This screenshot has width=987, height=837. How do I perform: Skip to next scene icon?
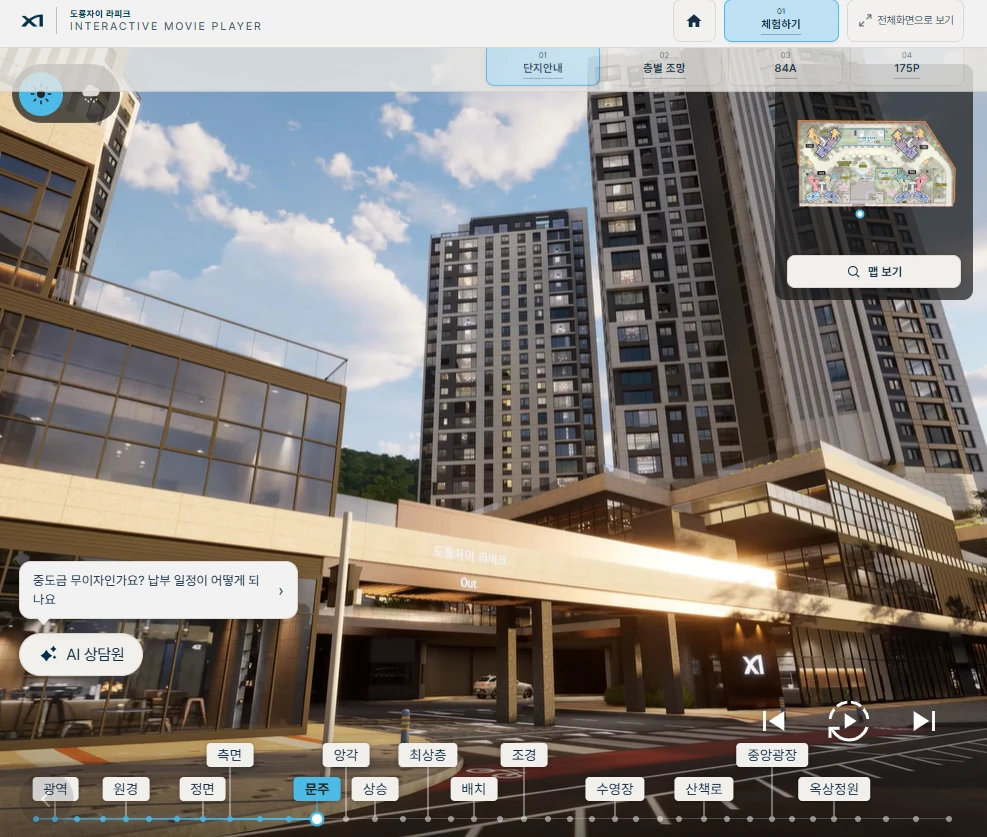click(x=923, y=721)
